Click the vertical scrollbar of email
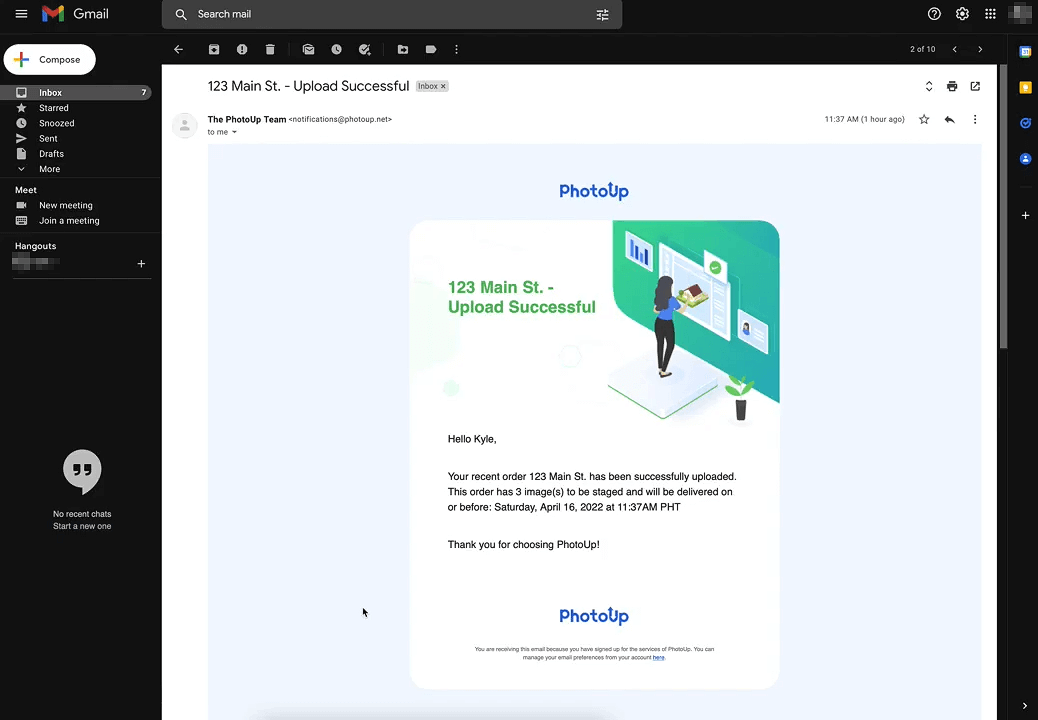Viewport: 1038px width, 720px height. coord(1004,206)
